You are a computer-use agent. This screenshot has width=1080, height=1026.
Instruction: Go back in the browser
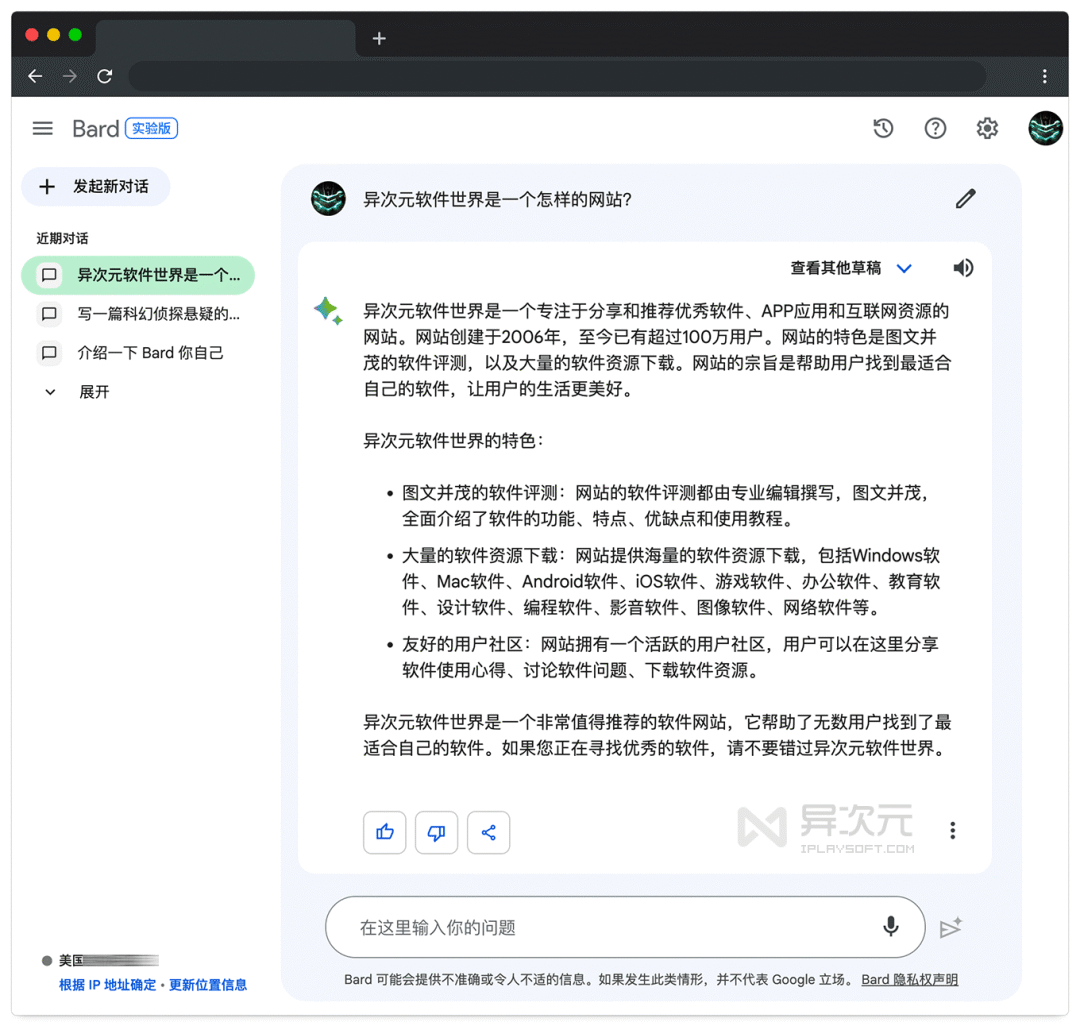[35, 76]
